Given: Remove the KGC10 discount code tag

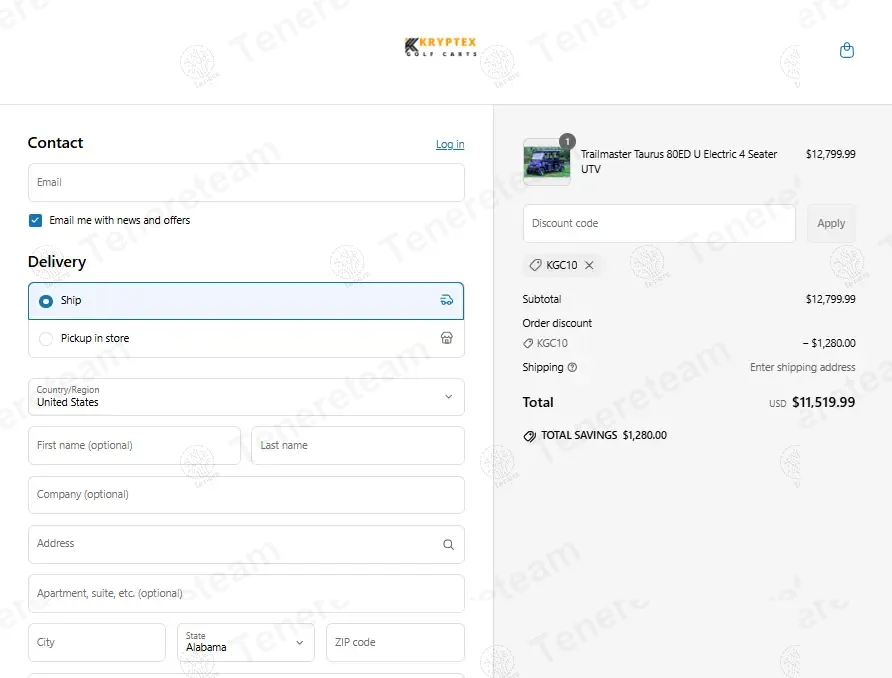Looking at the screenshot, I should 589,265.
